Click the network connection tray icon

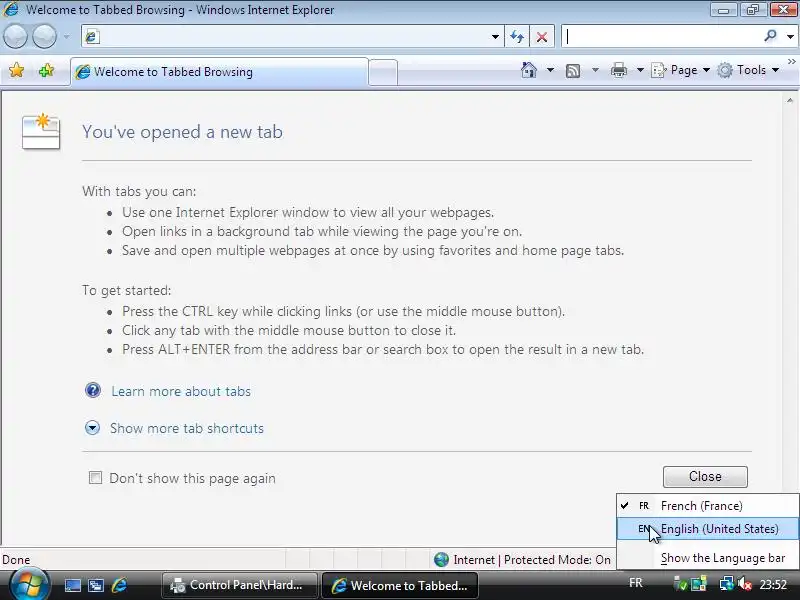tap(726, 584)
